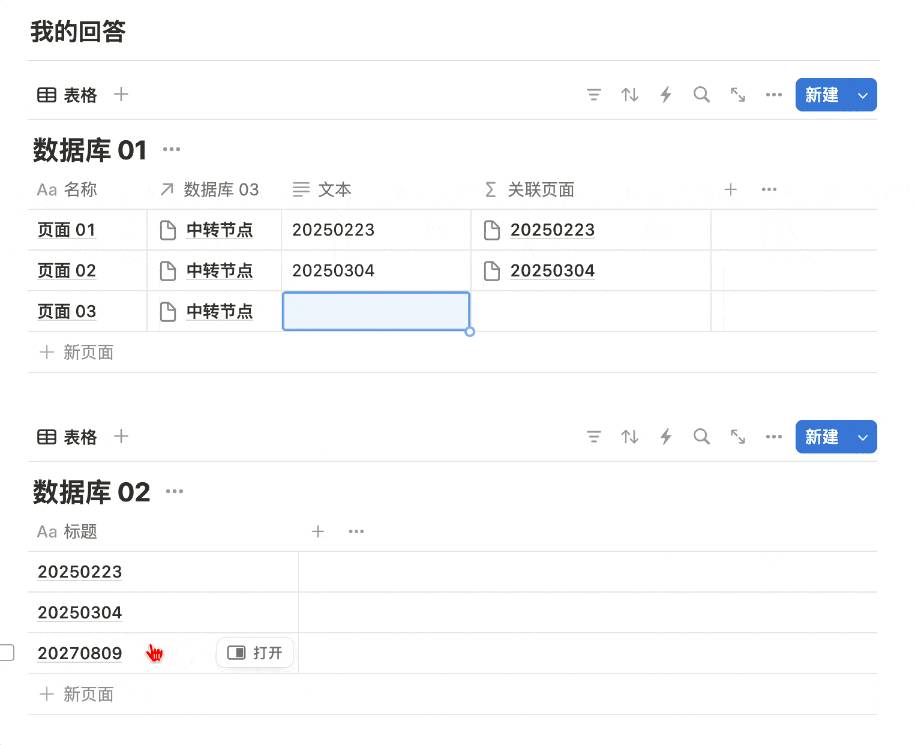Image resolution: width=915 pixels, height=745 pixels.
Task: Open the column options menu in the 数据库 01 header row
Action: point(769,189)
